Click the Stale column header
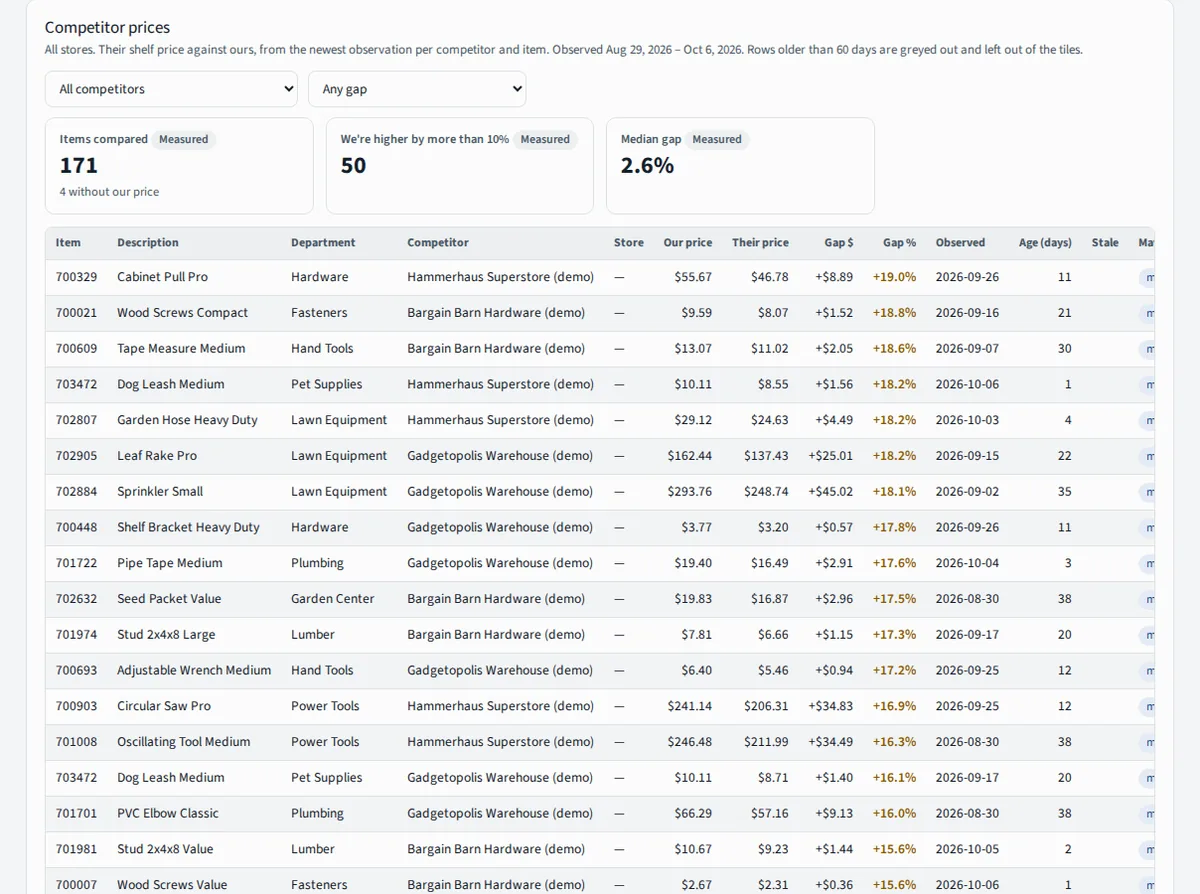This screenshot has width=1200, height=894. pos(1105,243)
